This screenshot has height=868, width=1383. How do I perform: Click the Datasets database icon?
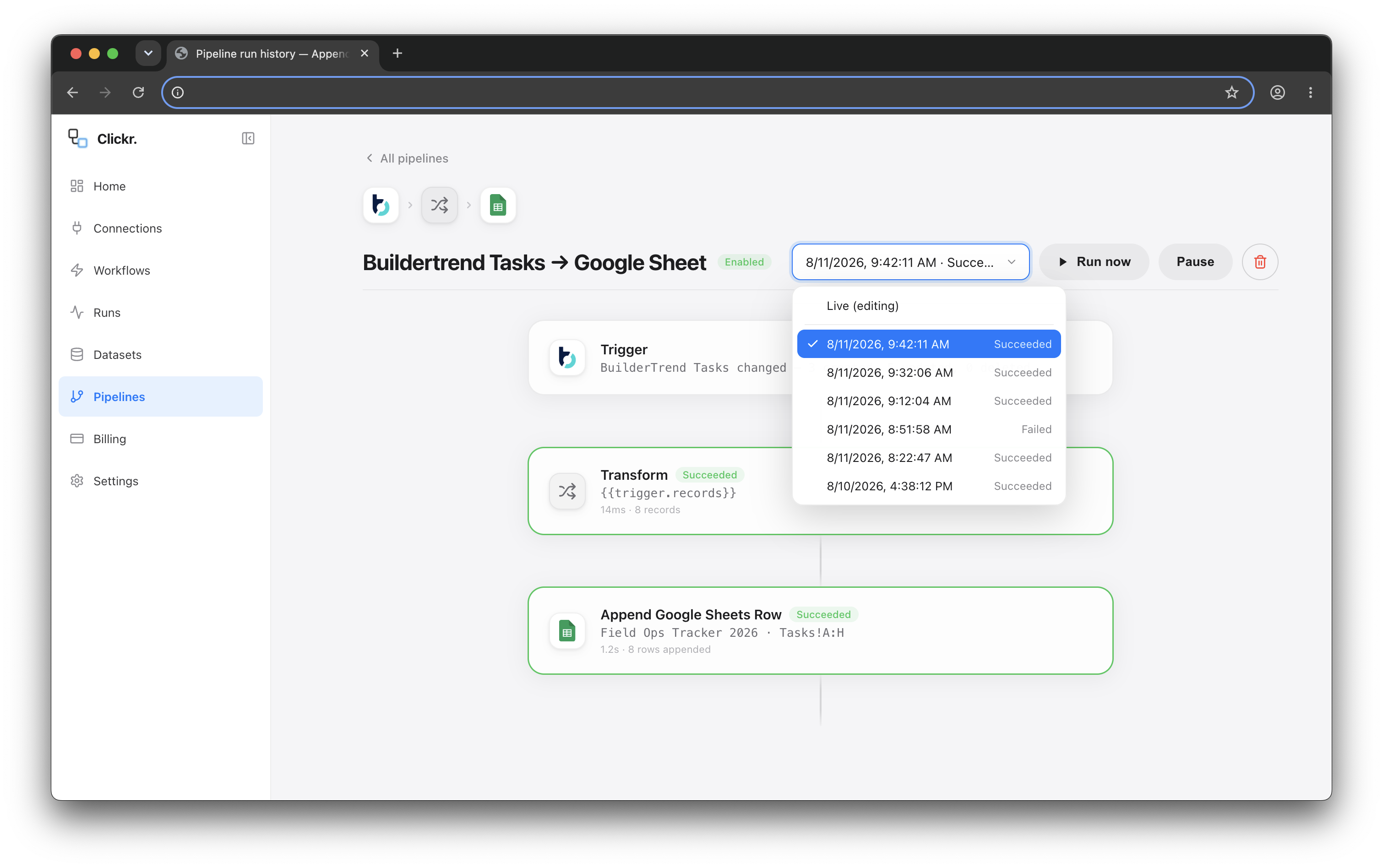click(x=77, y=354)
